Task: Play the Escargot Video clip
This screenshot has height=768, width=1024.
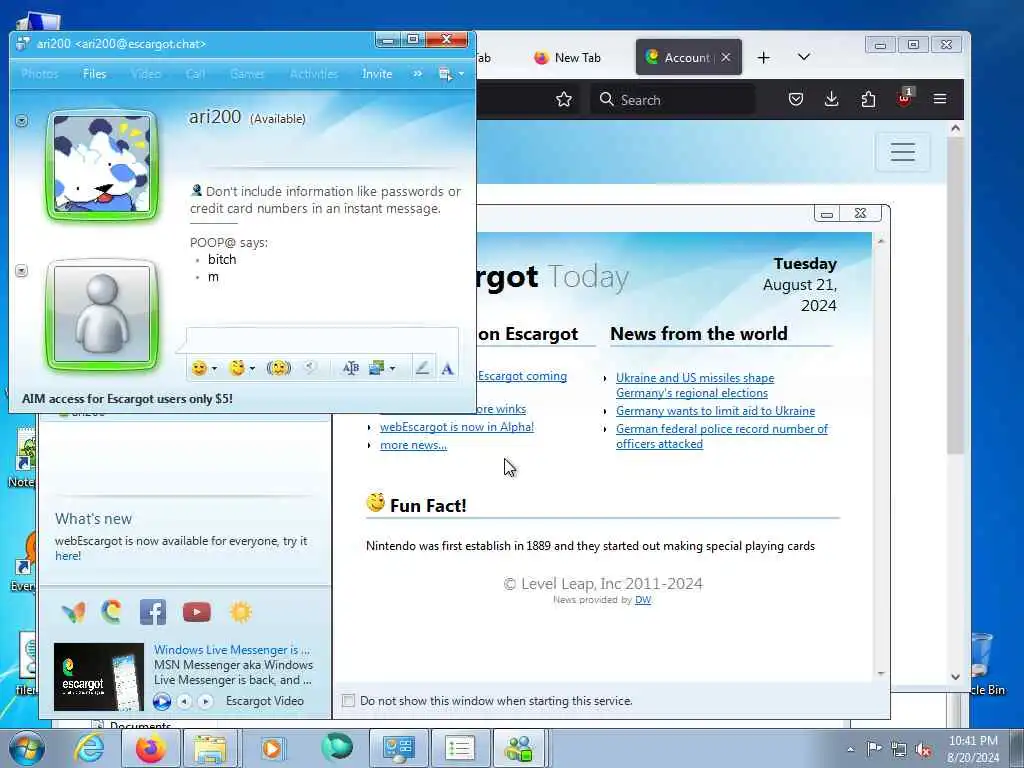Action: 162,701
